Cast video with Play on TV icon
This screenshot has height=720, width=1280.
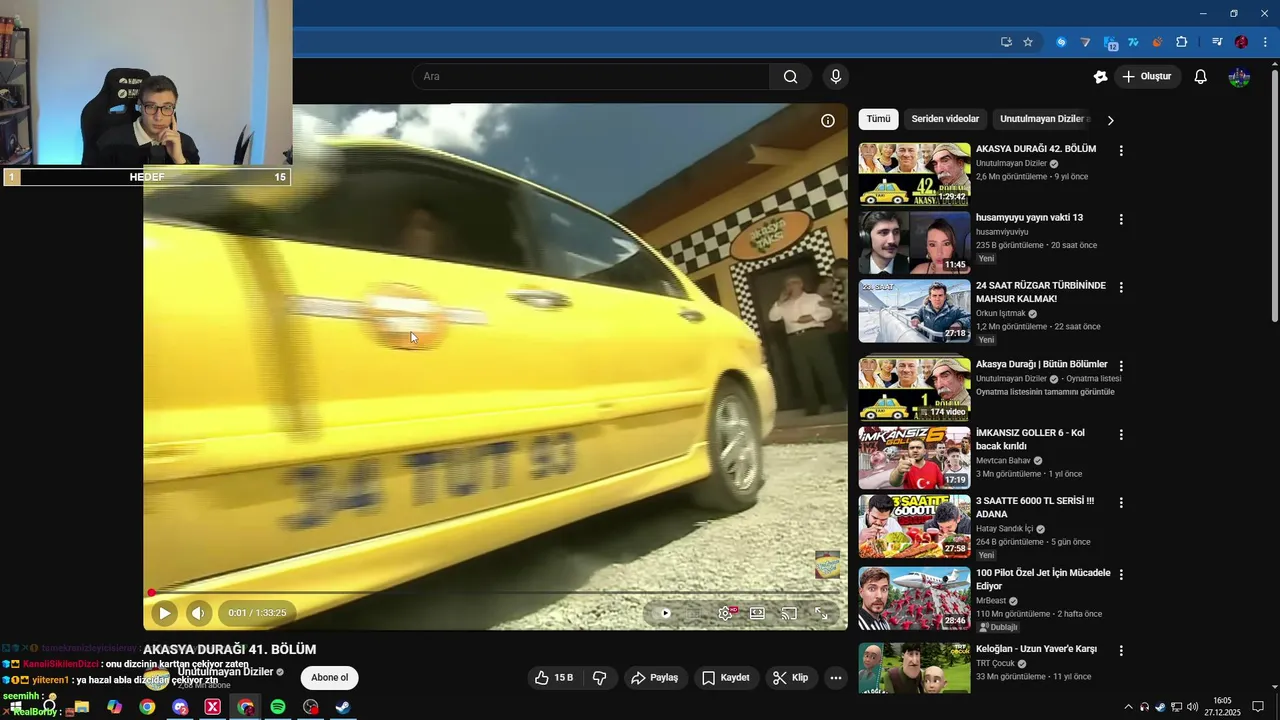coord(789,613)
